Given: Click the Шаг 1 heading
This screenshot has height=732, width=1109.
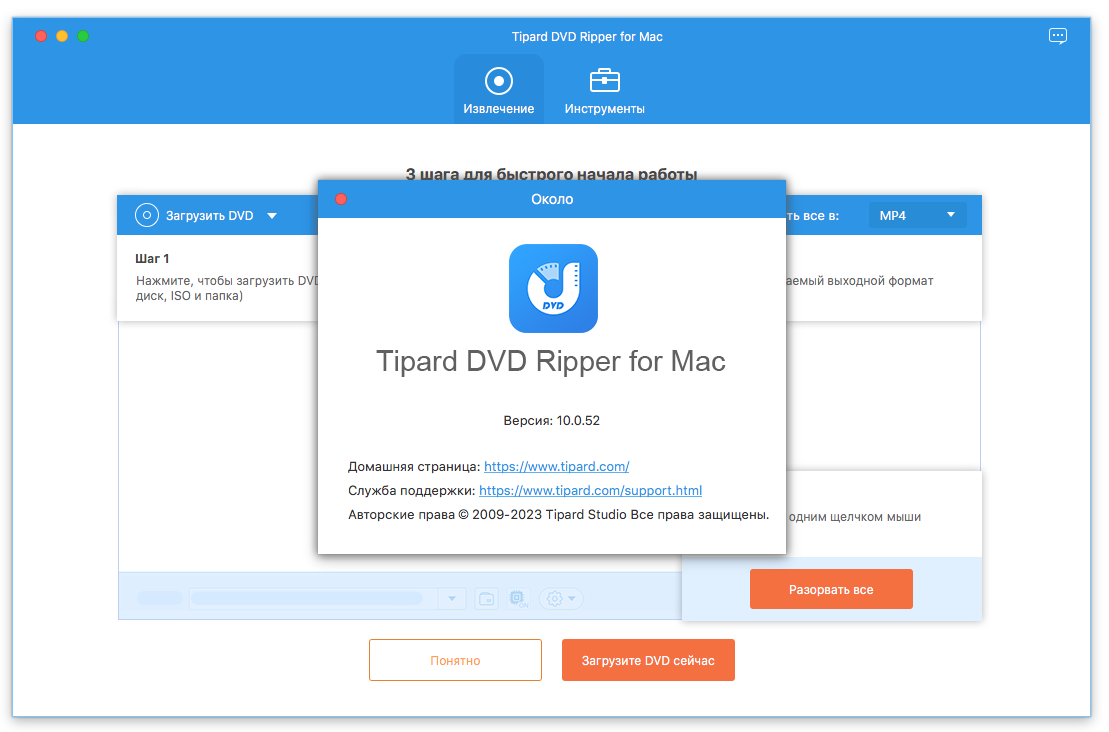Looking at the screenshot, I should pos(152,259).
